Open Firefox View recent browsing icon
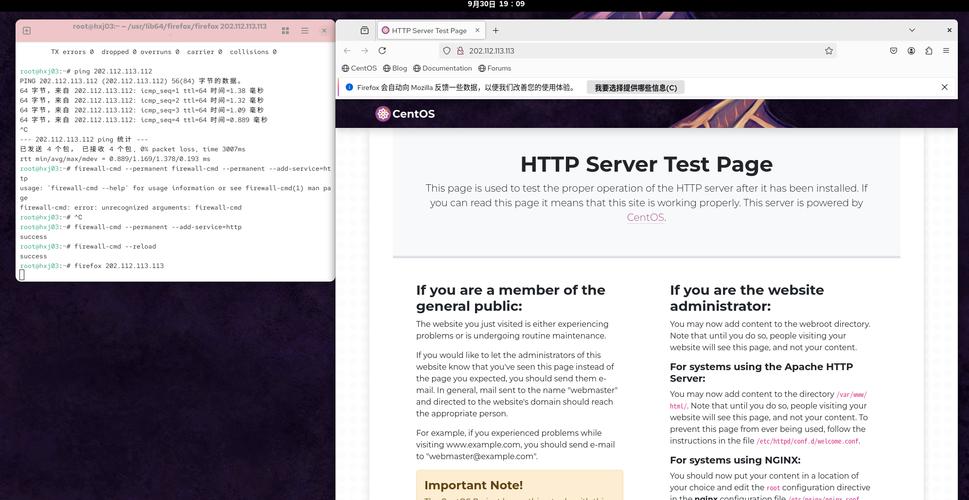This screenshot has height=500, width=969. coord(364,31)
